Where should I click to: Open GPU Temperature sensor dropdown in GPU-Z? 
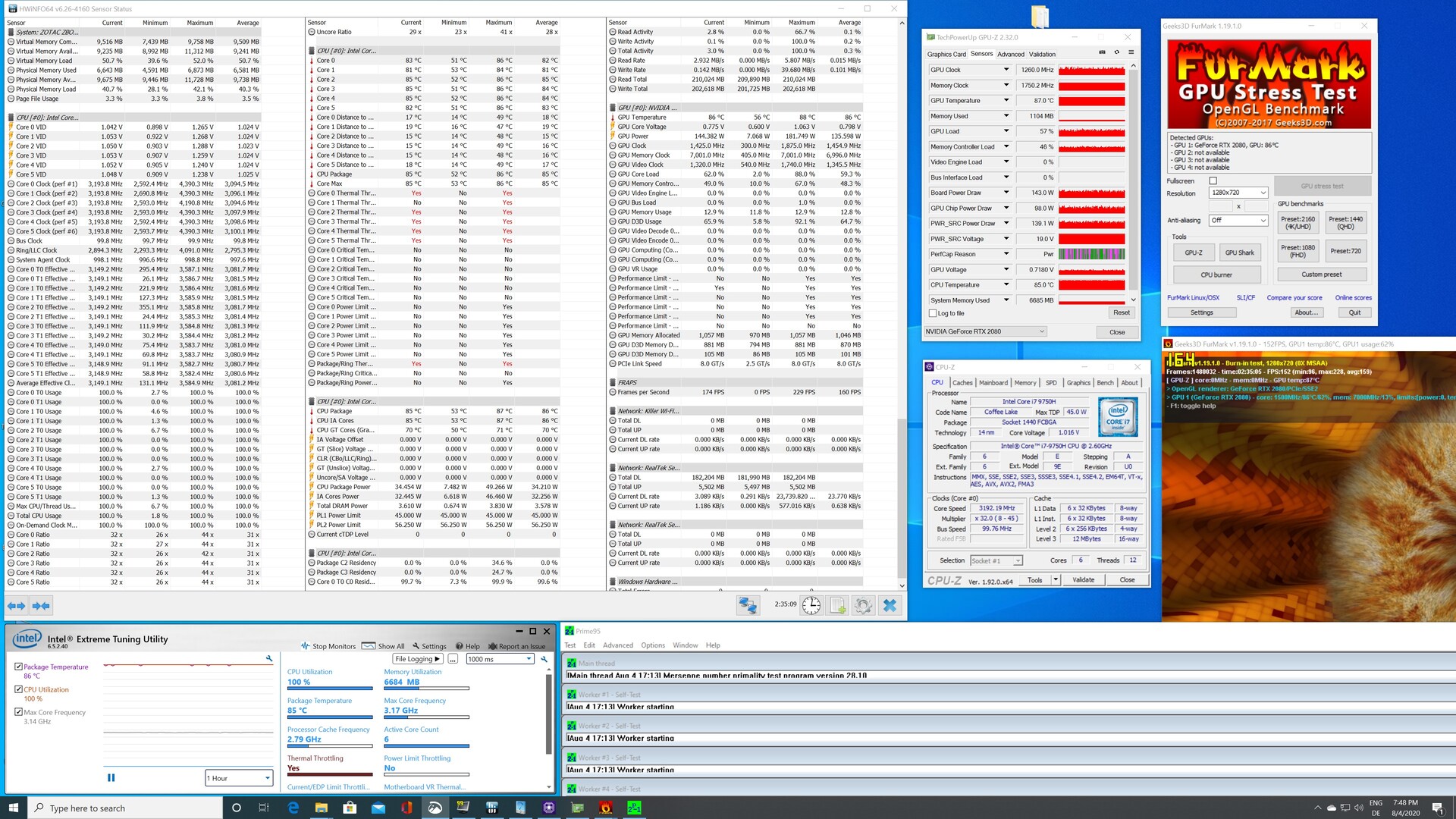[1006, 100]
